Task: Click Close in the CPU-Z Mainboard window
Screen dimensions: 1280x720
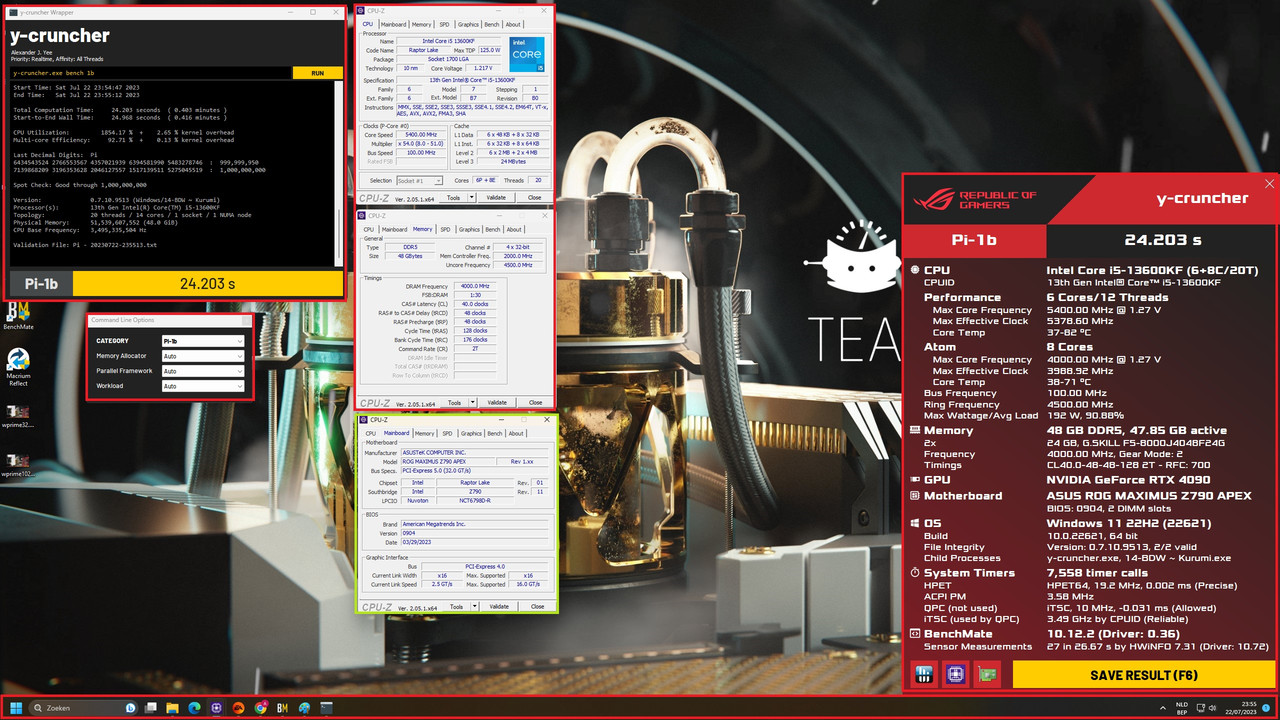Action: [538, 607]
